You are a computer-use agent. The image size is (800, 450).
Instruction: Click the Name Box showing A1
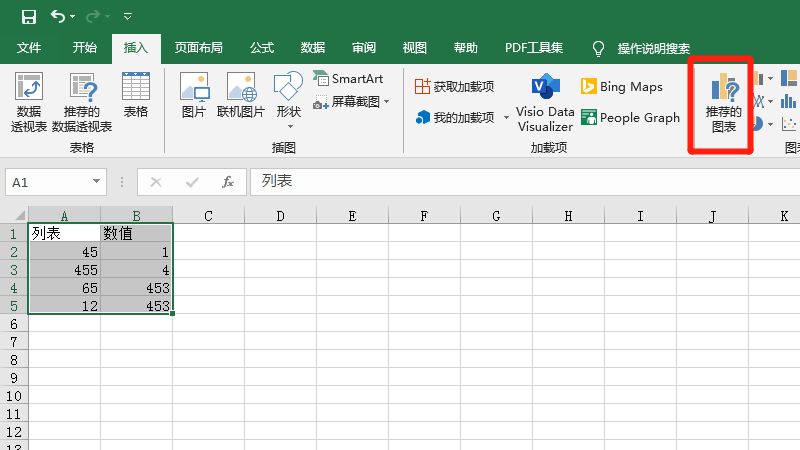pos(48,182)
